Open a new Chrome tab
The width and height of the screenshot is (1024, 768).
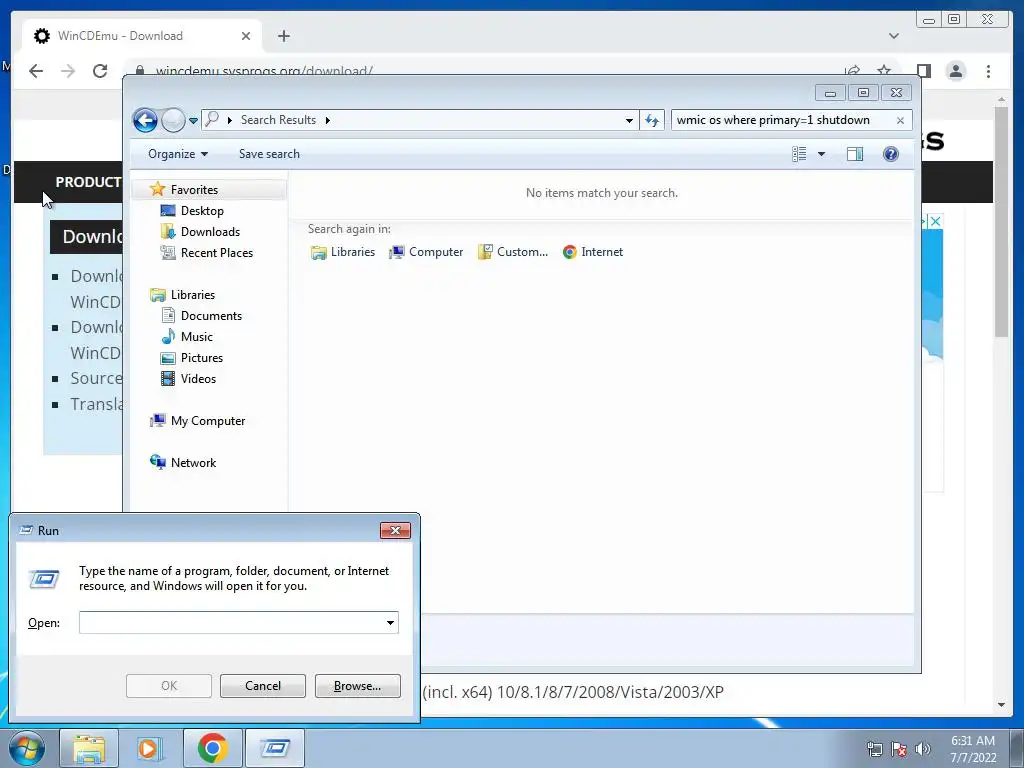click(283, 36)
